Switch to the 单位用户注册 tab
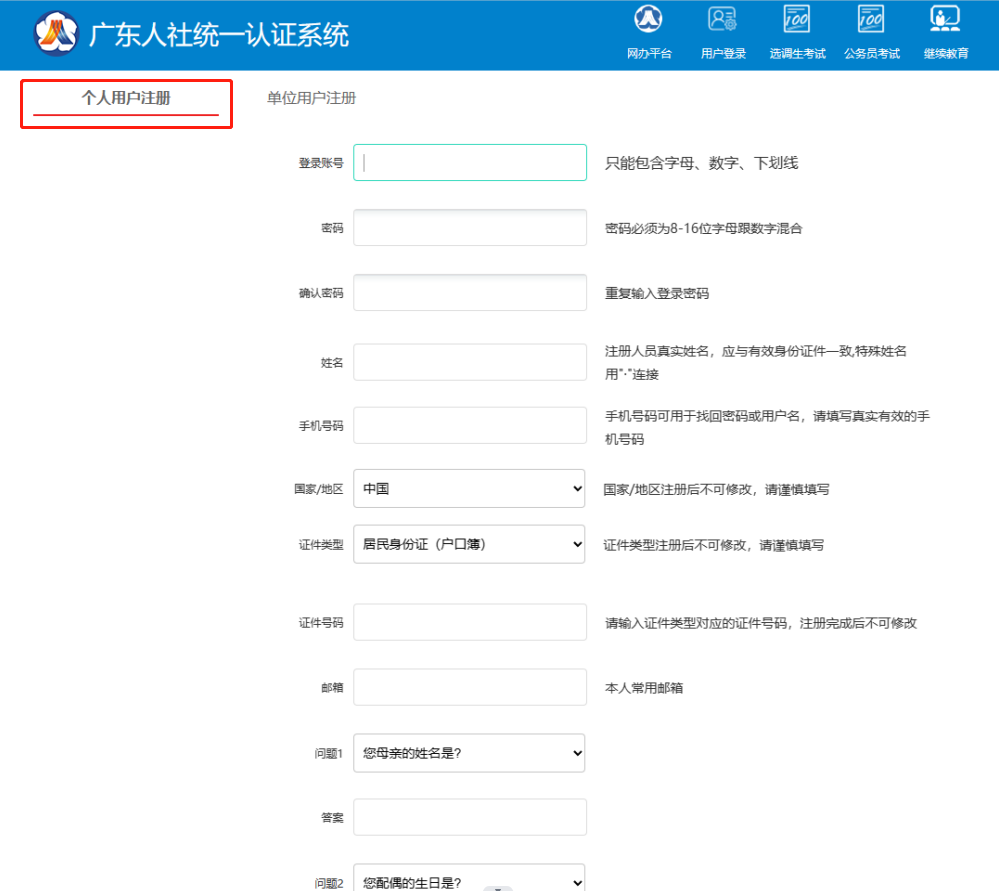Image resolution: width=999 pixels, height=891 pixels. pyautogui.click(x=315, y=98)
